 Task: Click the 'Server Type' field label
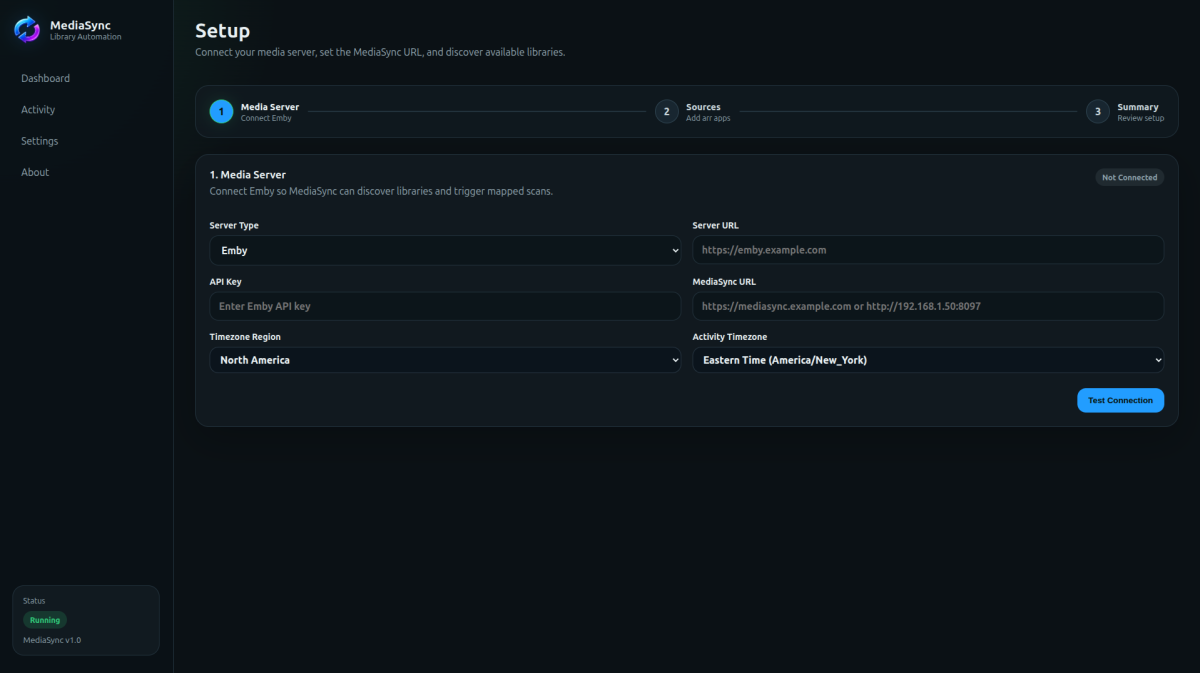(x=234, y=226)
